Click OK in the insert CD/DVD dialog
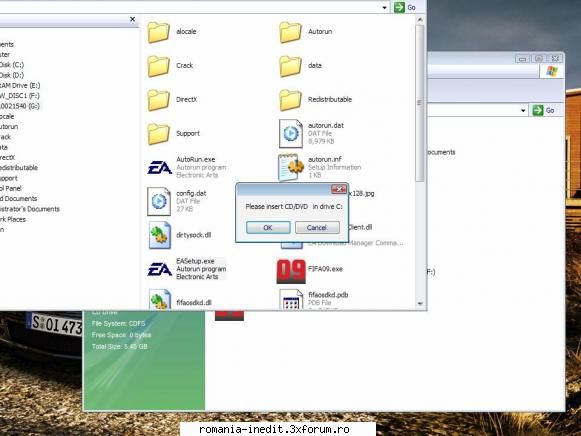The width and height of the screenshot is (581, 436). pos(268,227)
